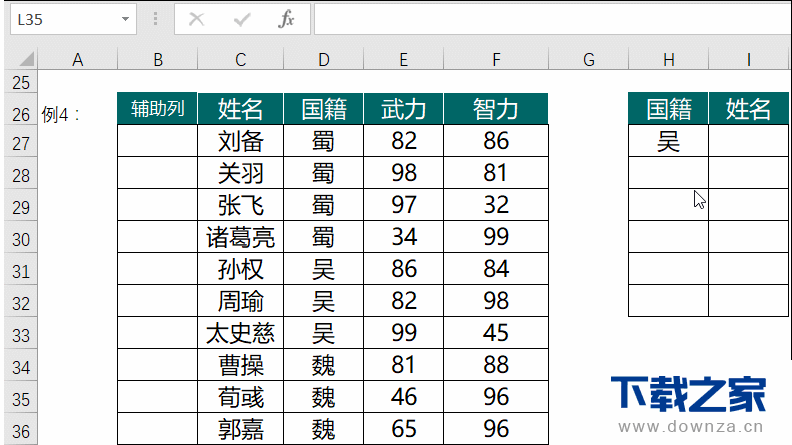The height and width of the screenshot is (445, 792).
Task: Select the cell containing 诸葛亮
Action: pyautogui.click(x=240, y=237)
